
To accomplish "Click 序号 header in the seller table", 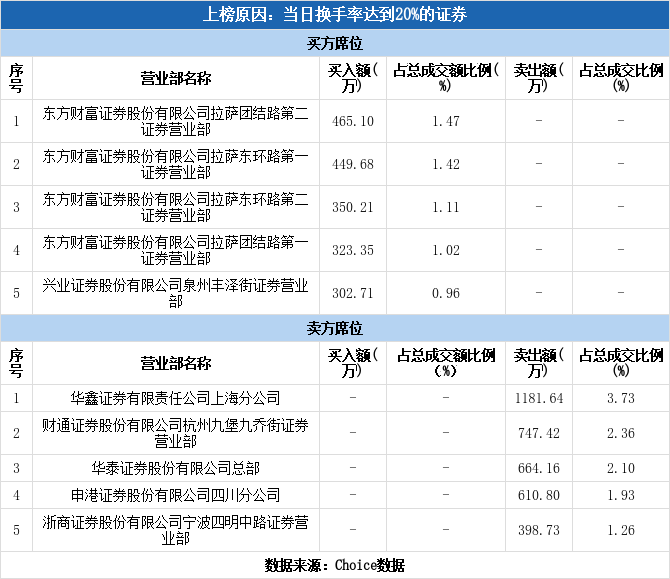I will click(16, 363).
